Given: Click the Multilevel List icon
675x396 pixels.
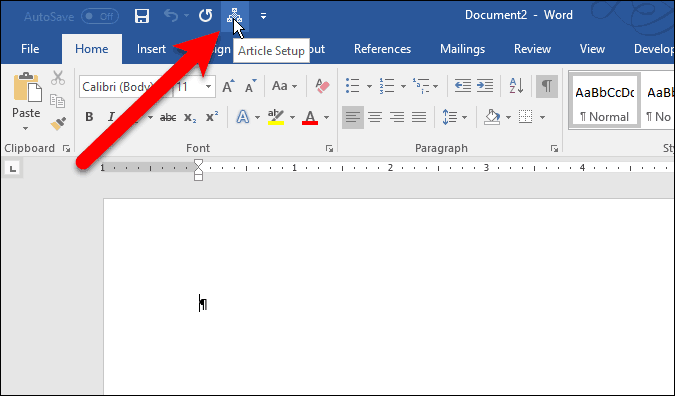Looking at the screenshot, I should pos(421,86).
